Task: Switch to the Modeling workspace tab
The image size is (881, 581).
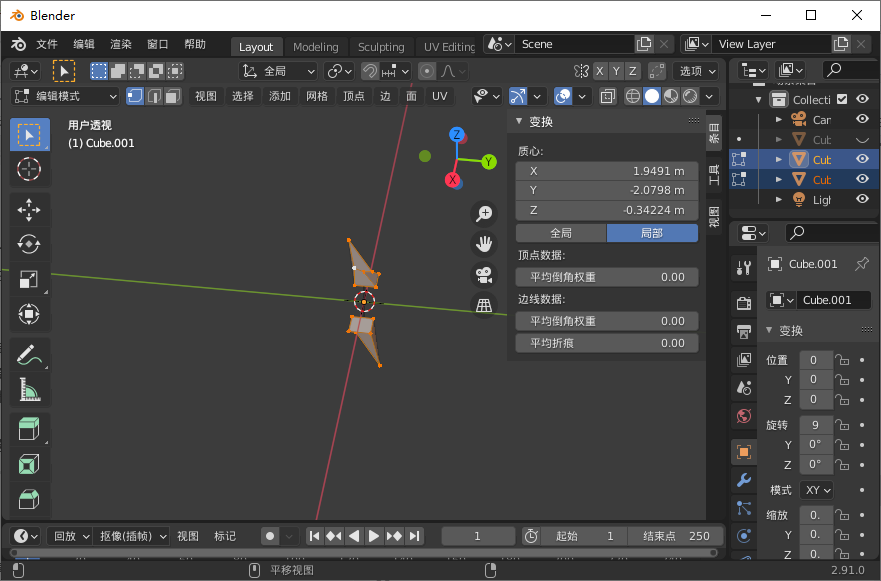Action: tap(315, 46)
